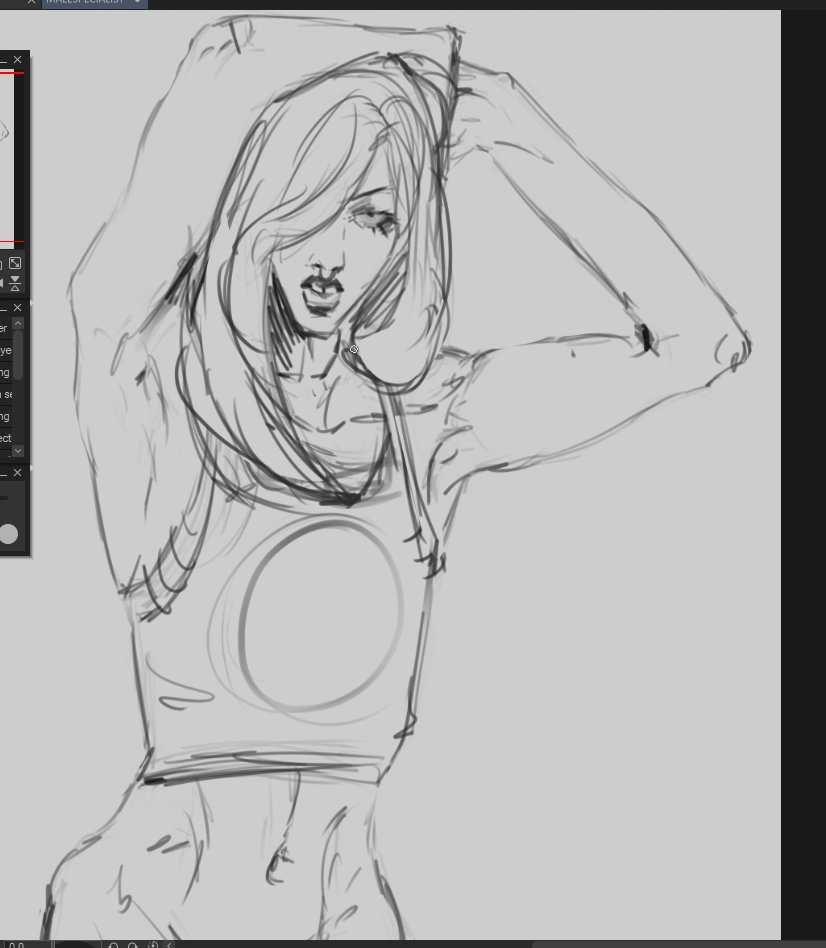Select the fit-to-screen diagonal arrow icon in the navigator panel
Image resolution: width=826 pixels, height=948 pixels.
(x=15, y=263)
